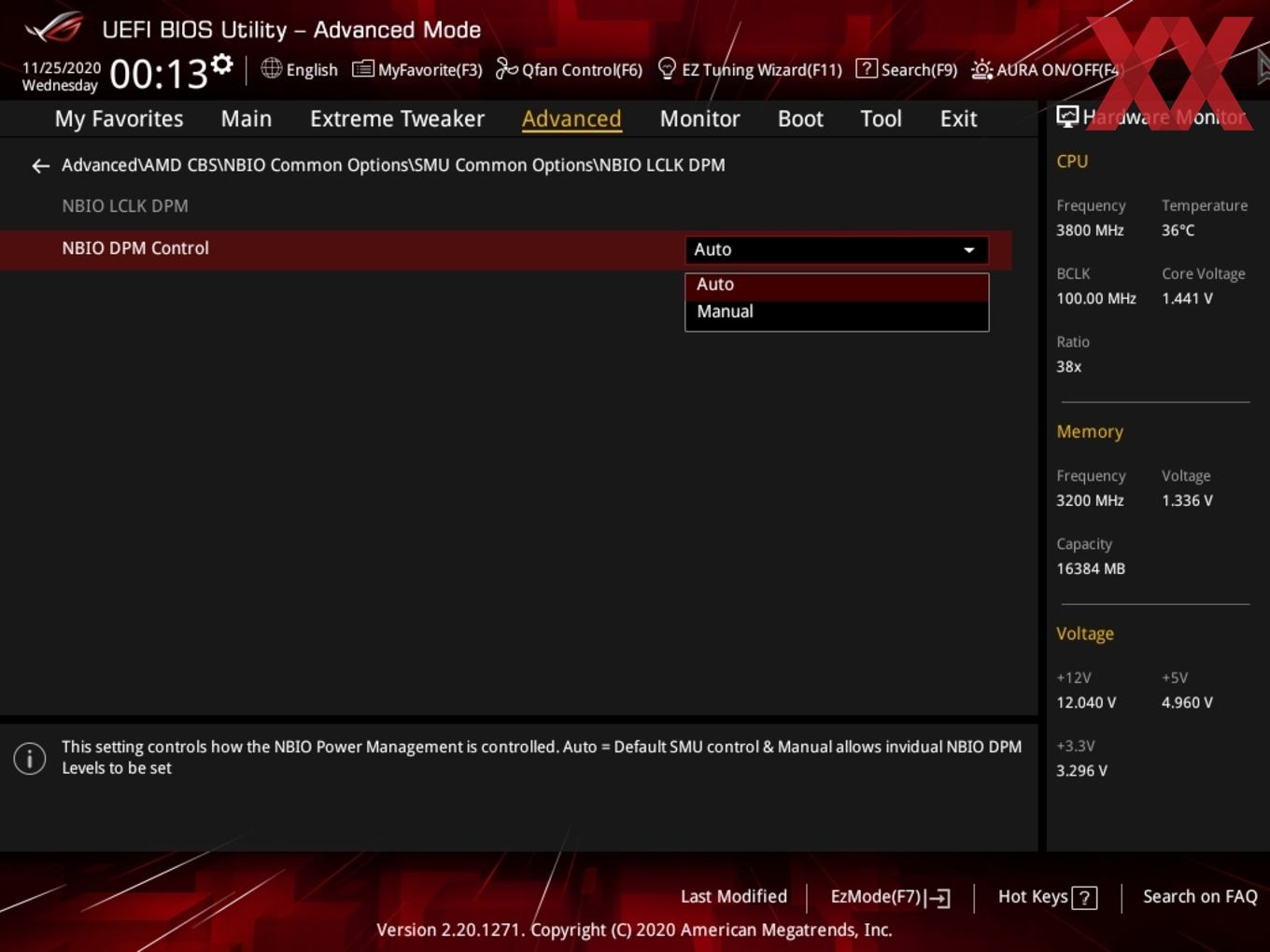Image resolution: width=1270 pixels, height=952 pixels.
Task: Toggle AURA ON/OFF
Action: pyautogui.click(x=1045, y=69)
